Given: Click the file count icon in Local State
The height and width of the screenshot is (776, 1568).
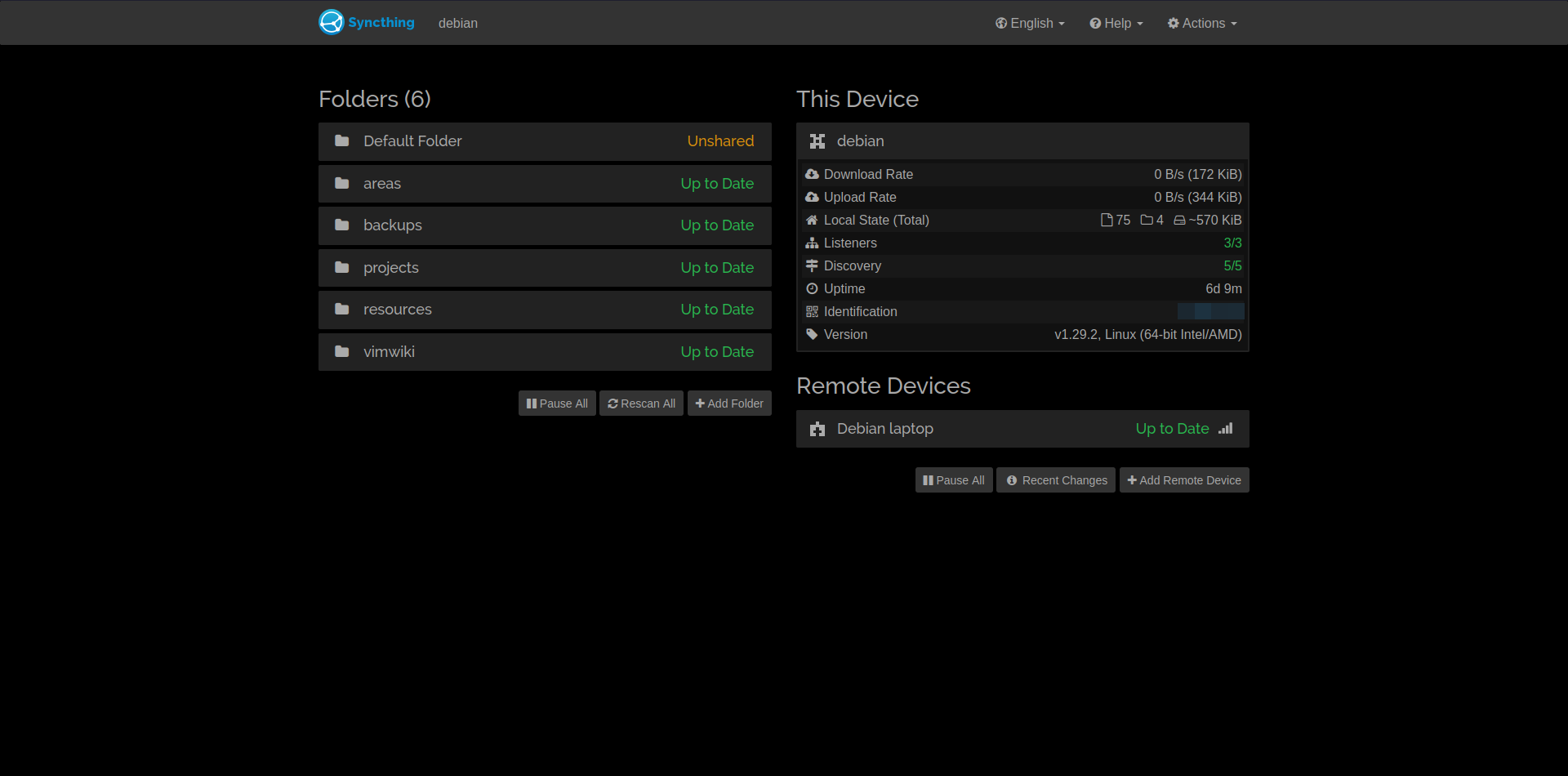Looking at the screenshot, I should pos(1107,220).
